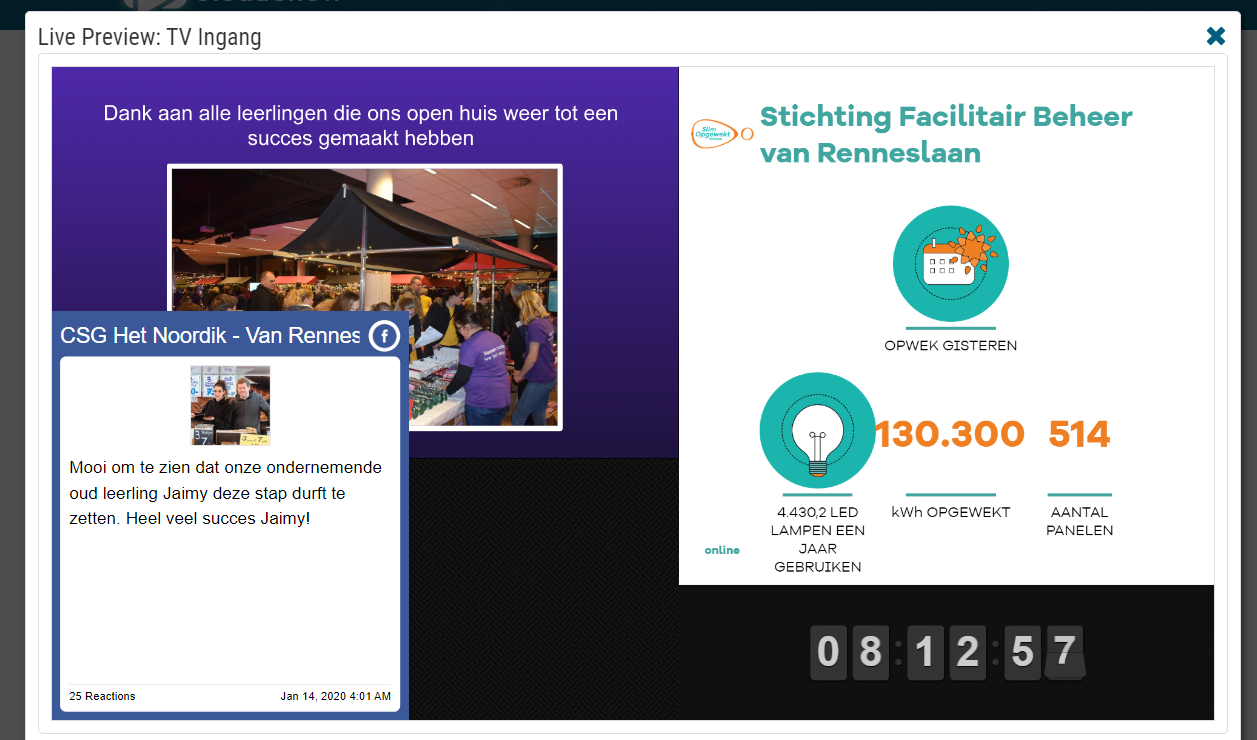Click the Facebook post text about Jaimy
This screenshot has height=740, width=1257.
tap(225, 493)
